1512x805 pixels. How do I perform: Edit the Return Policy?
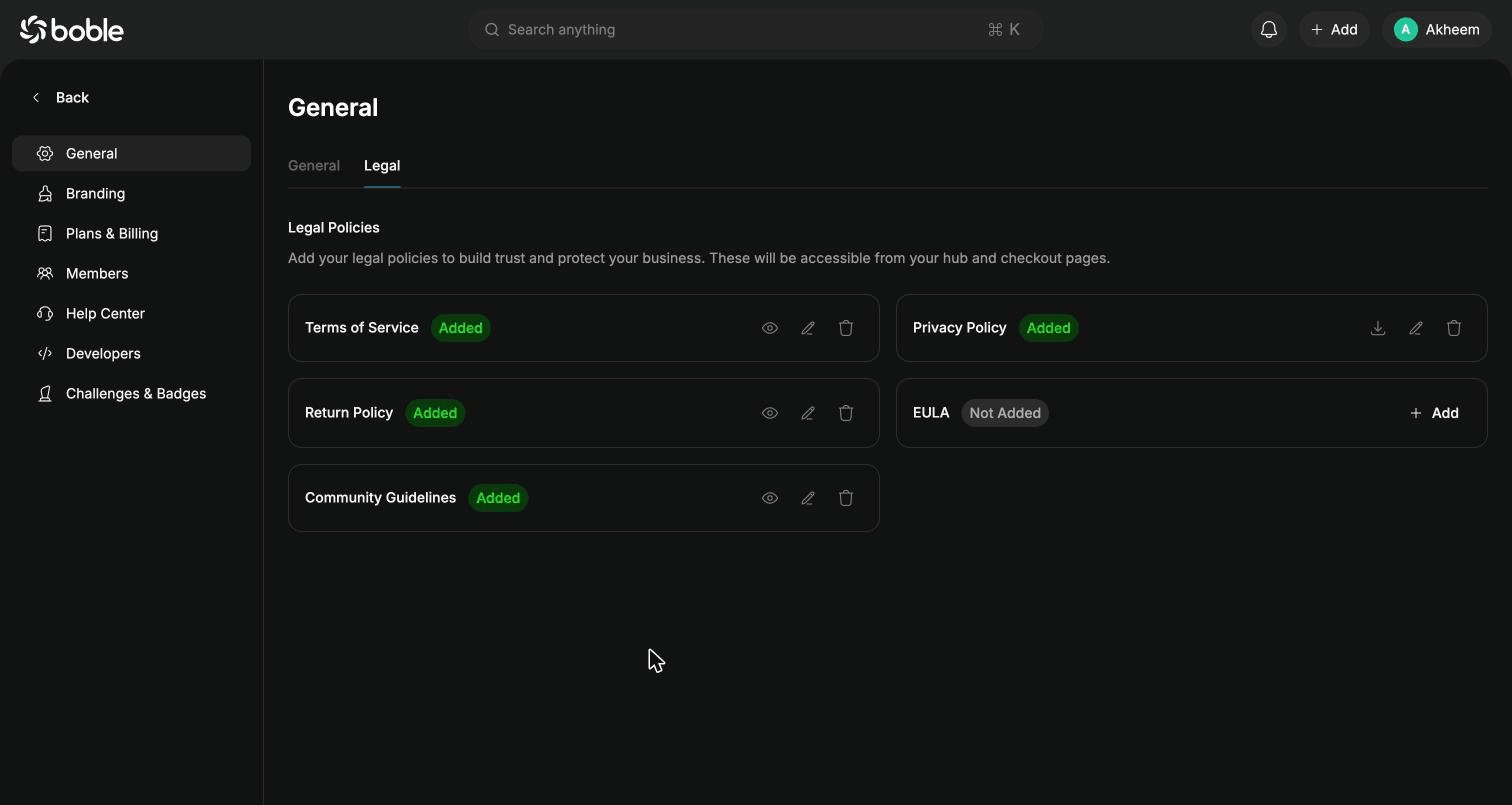808,413
